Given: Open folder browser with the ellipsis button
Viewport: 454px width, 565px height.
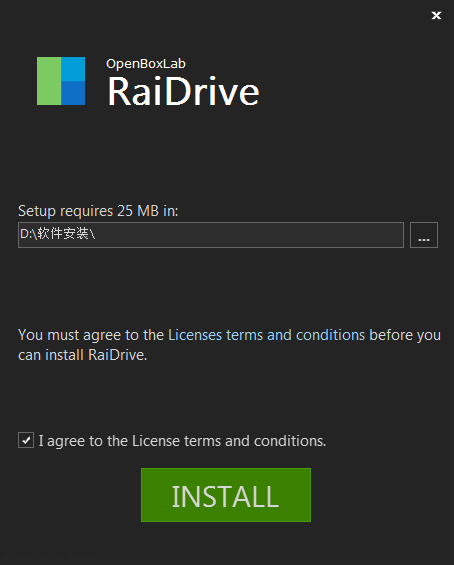Looking at the screenshot, I should [x=424, y=235].
